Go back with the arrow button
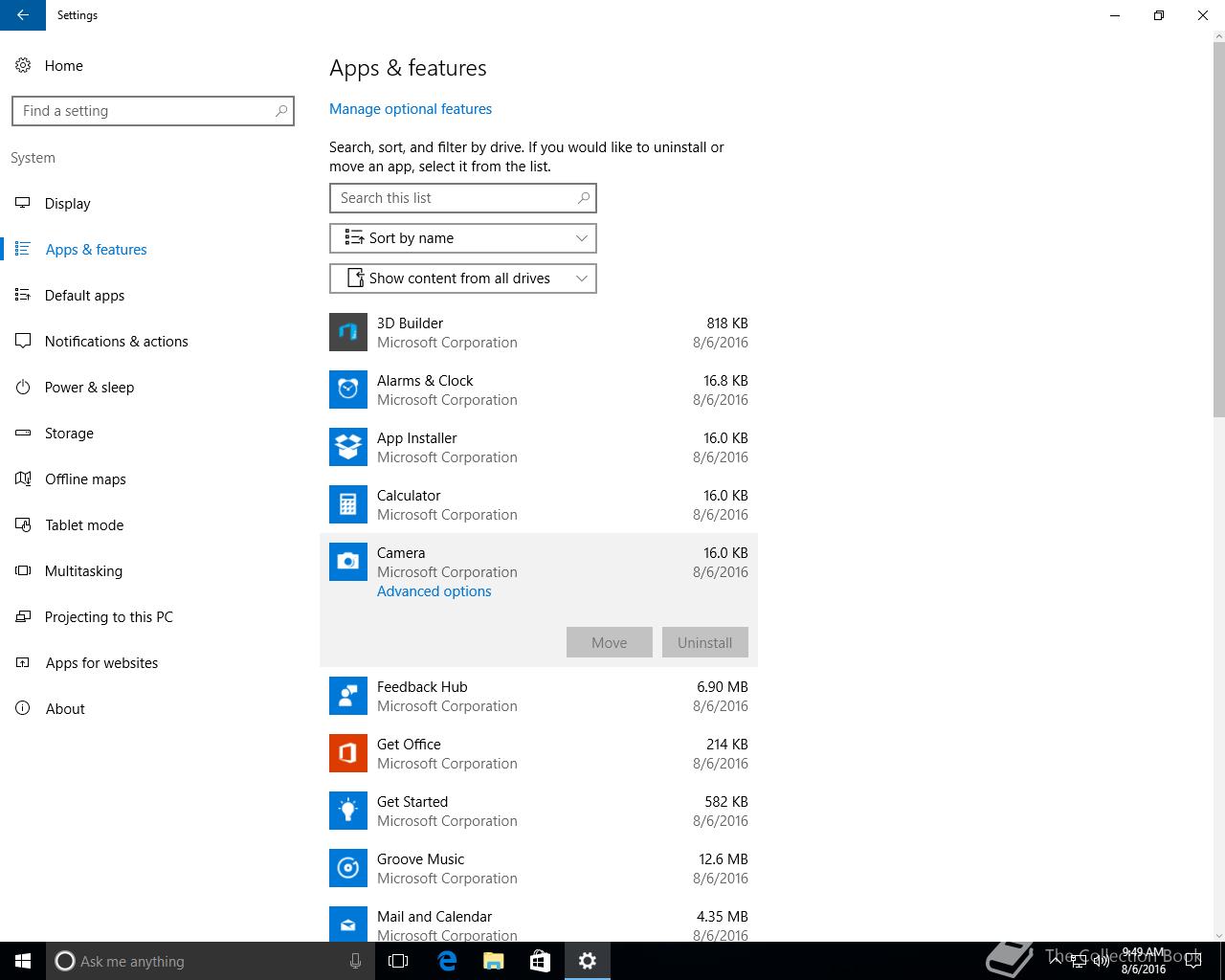 [x=23, y=15]
